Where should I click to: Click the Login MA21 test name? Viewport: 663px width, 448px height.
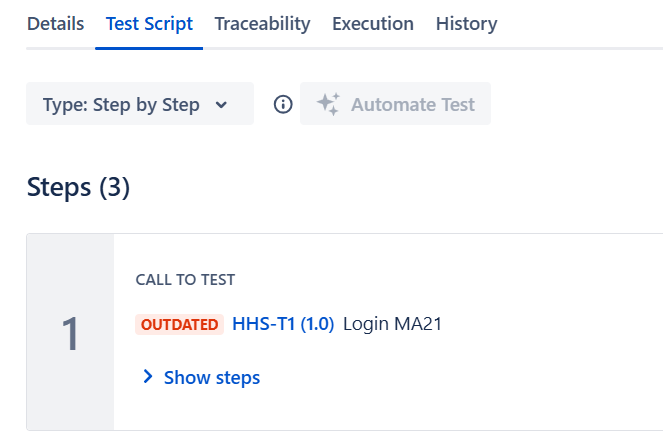click(392, 324)
